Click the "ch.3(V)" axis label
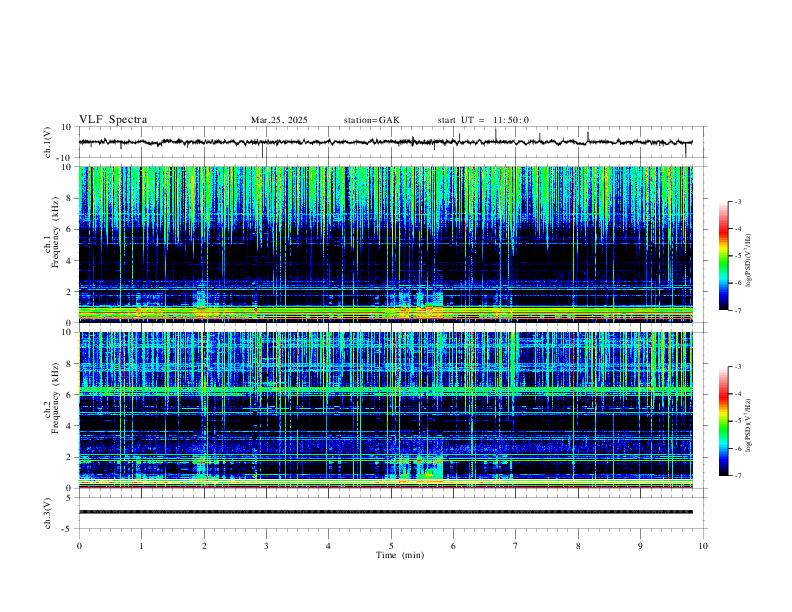Image resolution: width=792 pixels, height=612 pixels. 48,513
